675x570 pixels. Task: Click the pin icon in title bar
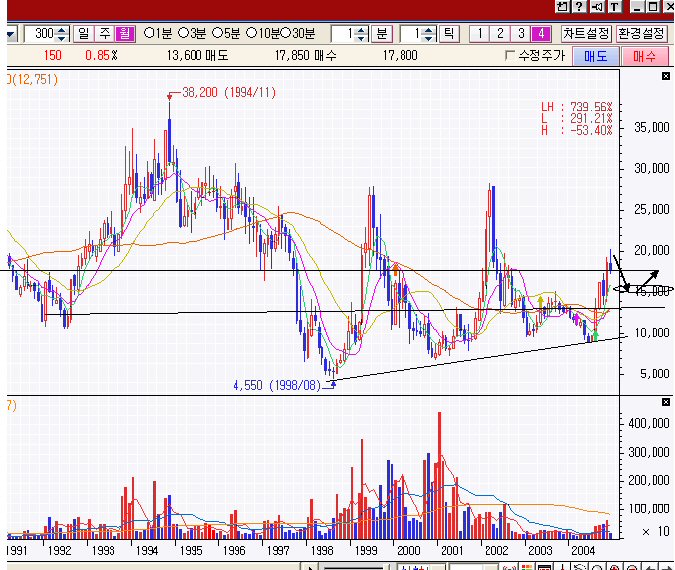click(x=563, y=6)
